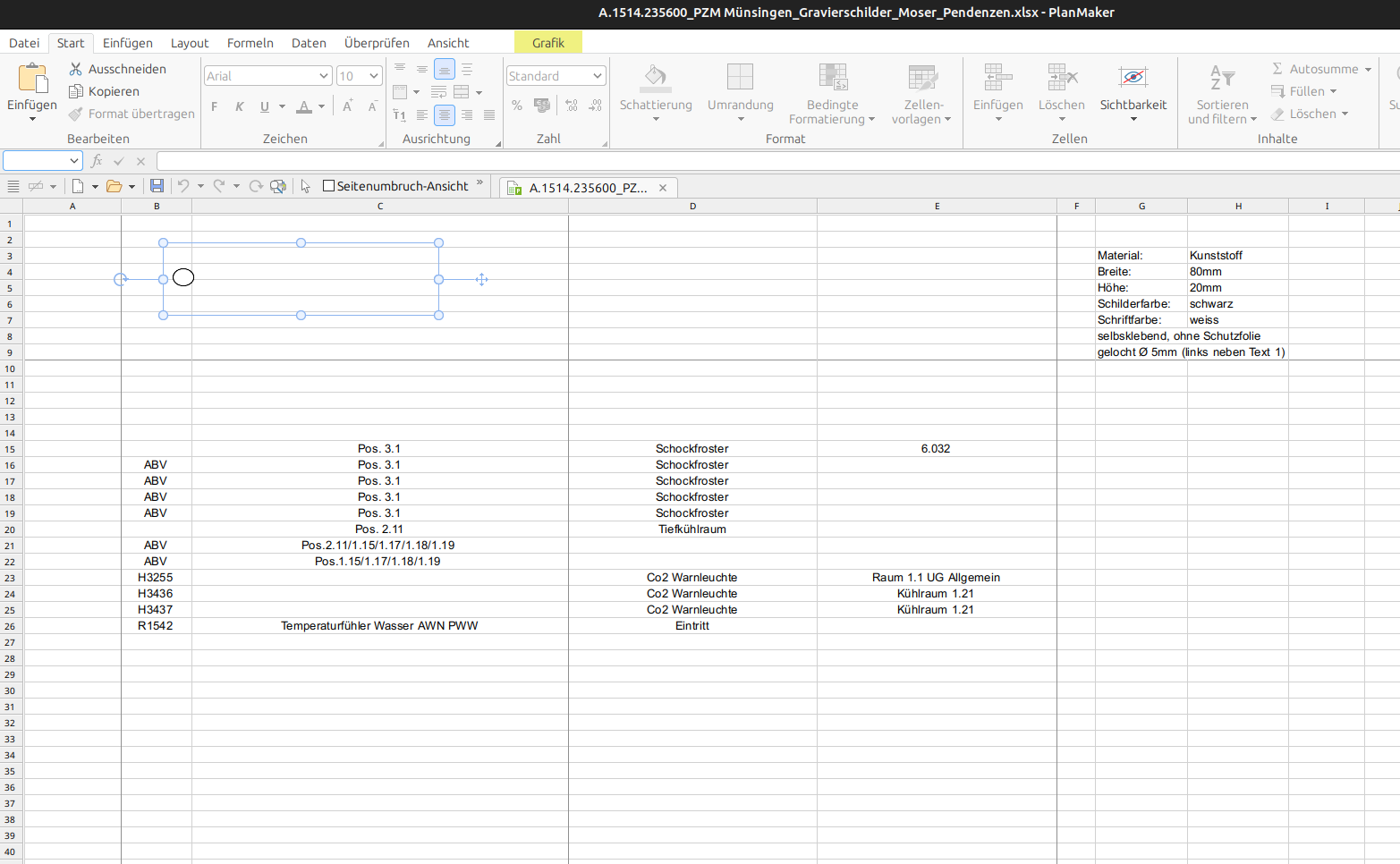
Task: Click the Zellen Löschen button
Action: click(1062, 92)
